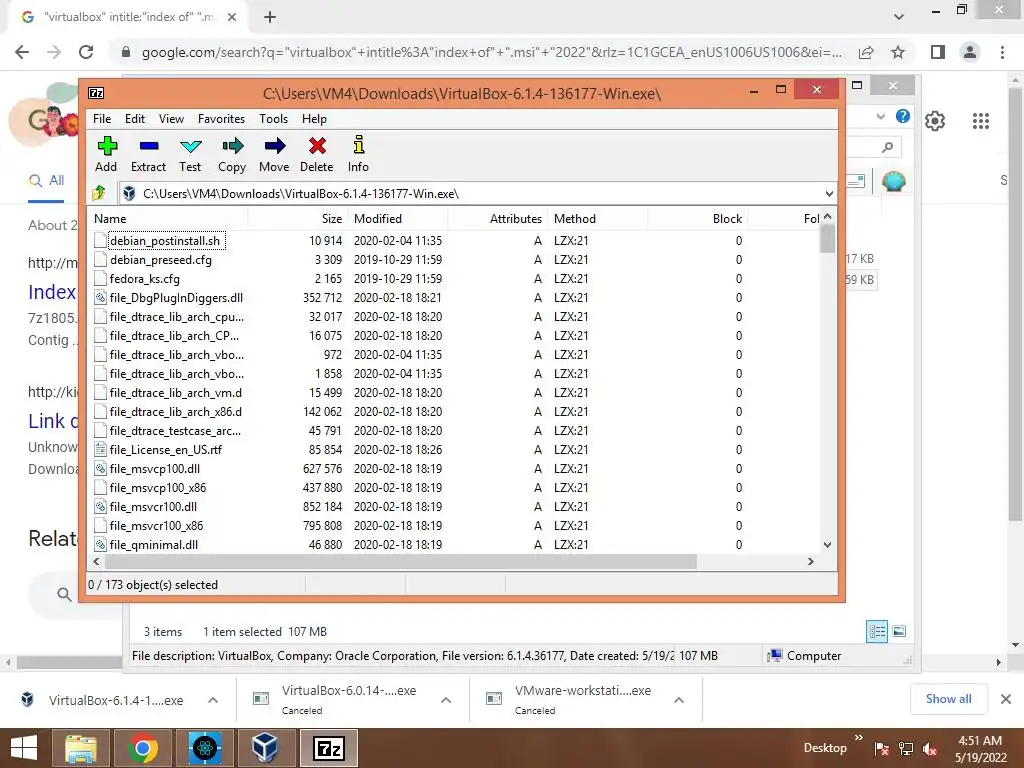Click the Extract toolbar icon
The image size is (1024, 768).
click(149, 146)
